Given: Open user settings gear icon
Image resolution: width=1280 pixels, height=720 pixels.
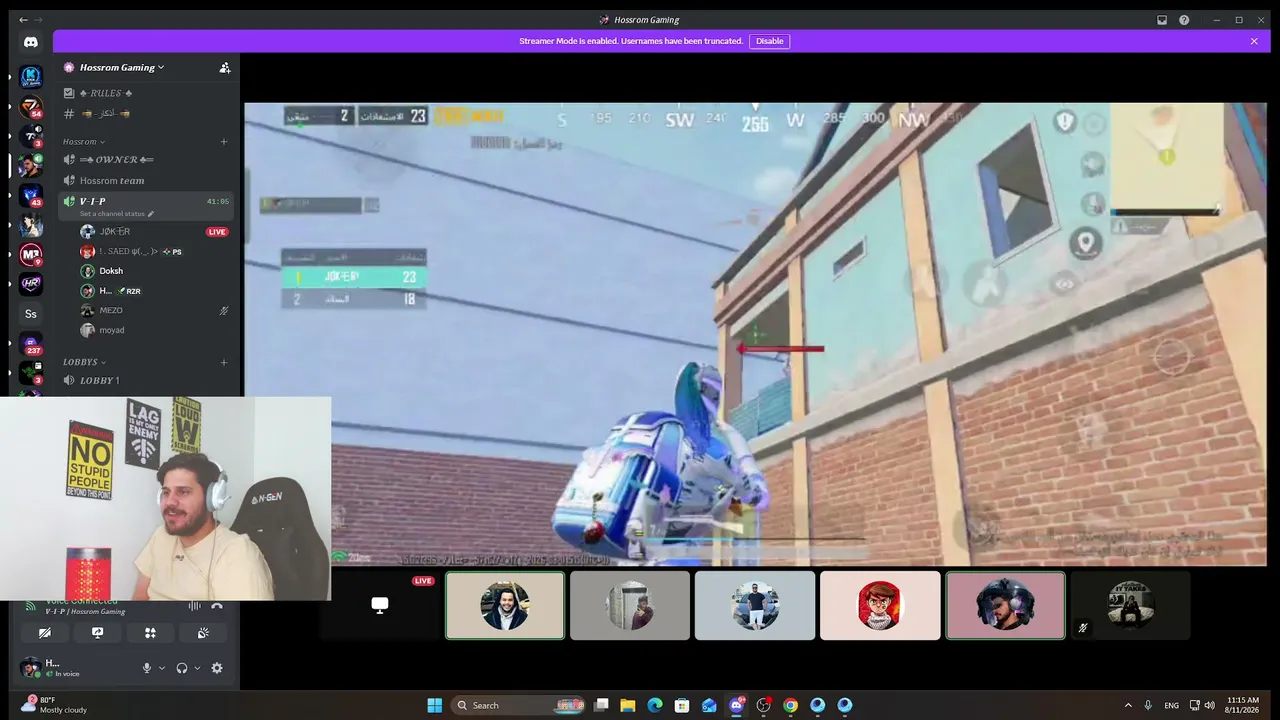Looking at the screenshot, I should tap(217, 668).
